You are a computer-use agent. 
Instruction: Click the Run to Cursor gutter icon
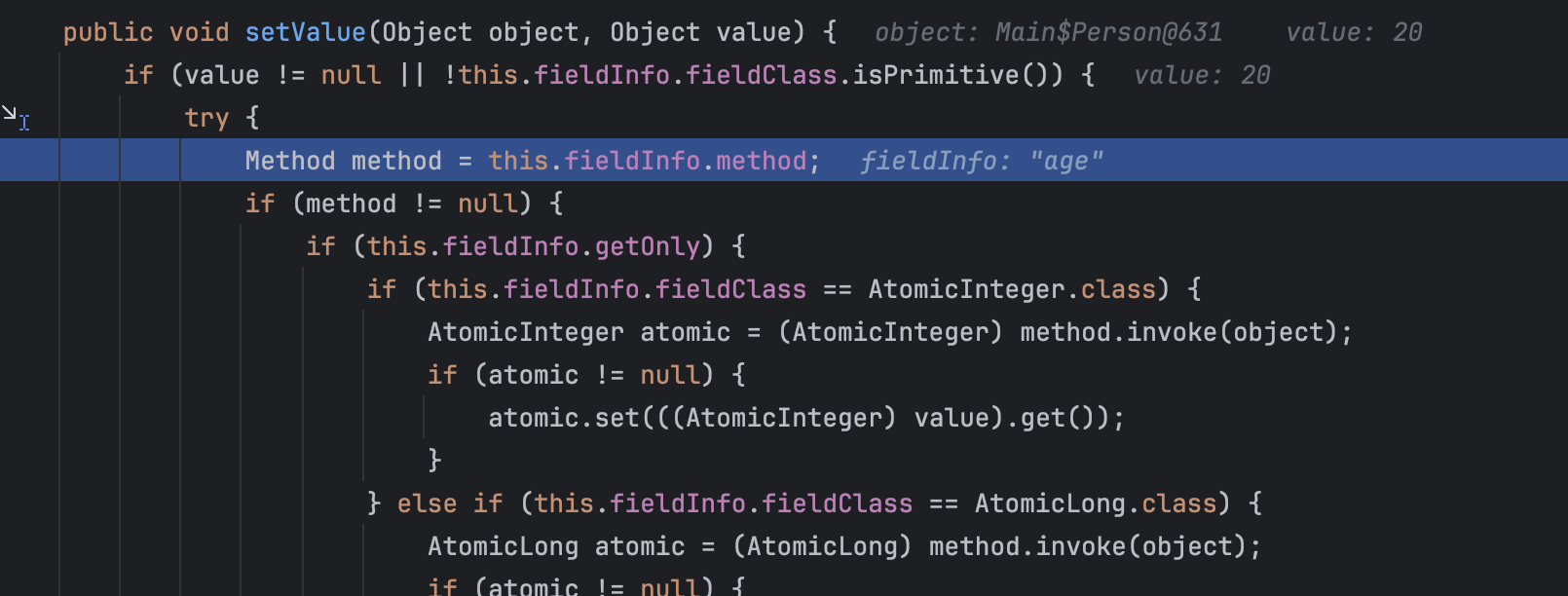pos(16,118)
